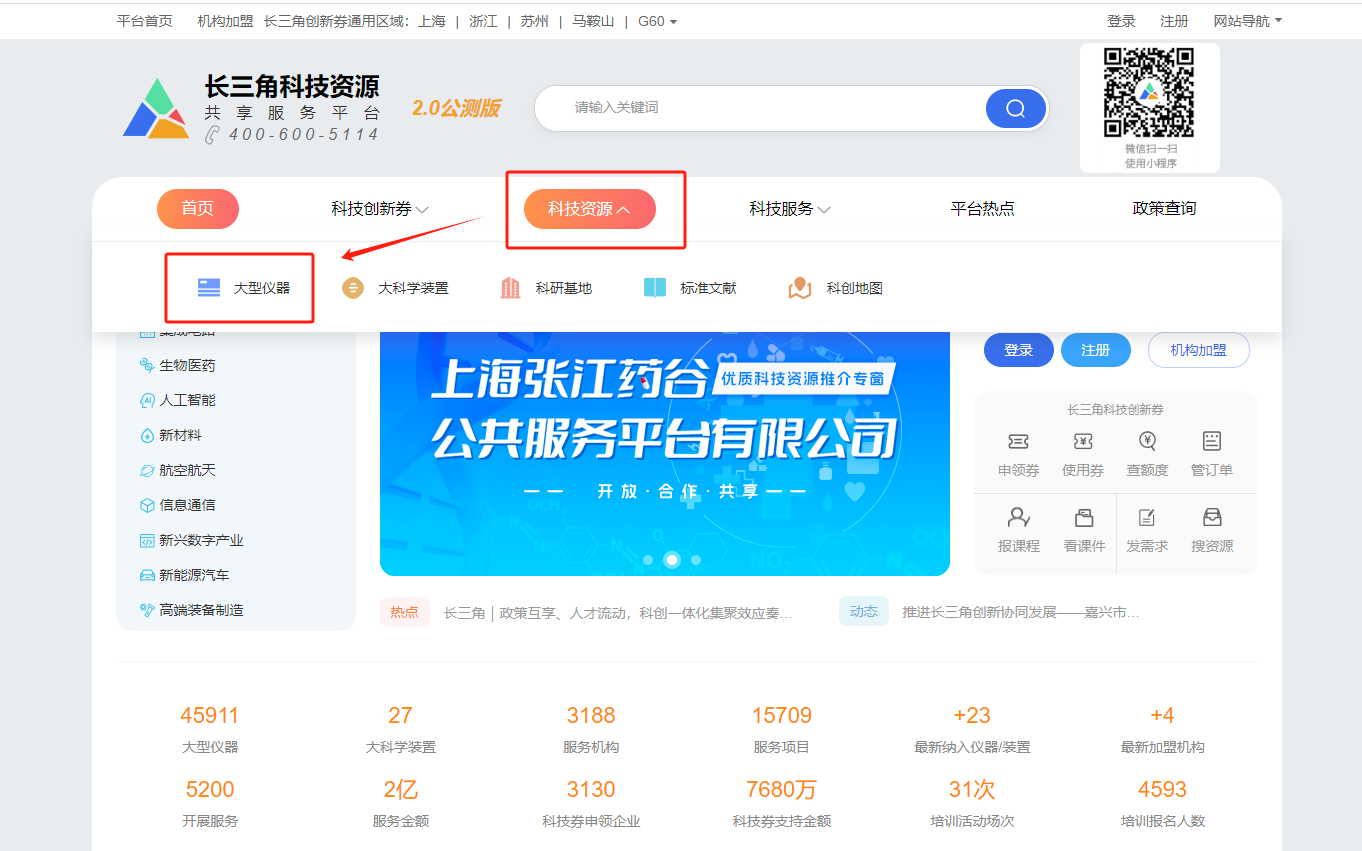
Task: Select 高端装备制造 category icon
Action: click(147, 610)
